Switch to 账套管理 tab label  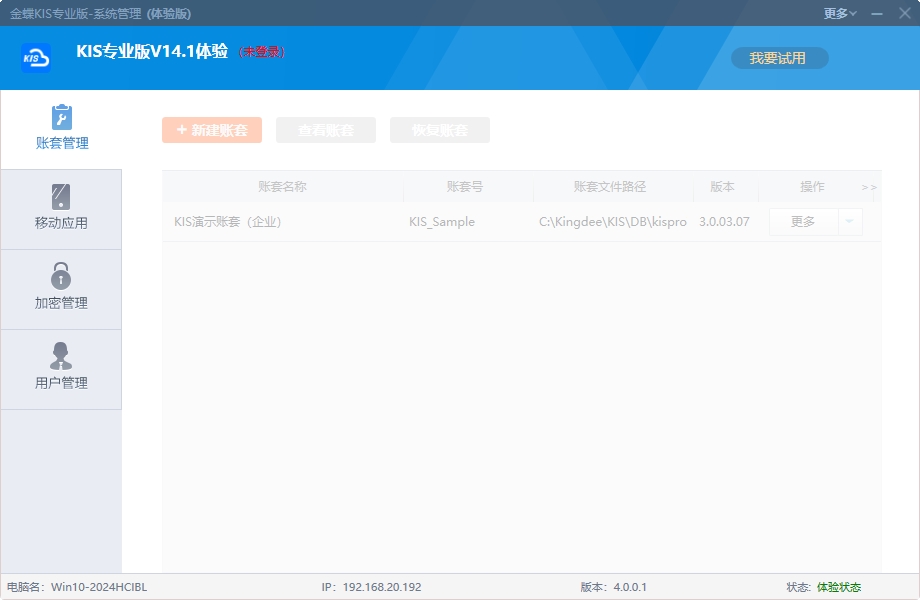(x=62, y=143)
